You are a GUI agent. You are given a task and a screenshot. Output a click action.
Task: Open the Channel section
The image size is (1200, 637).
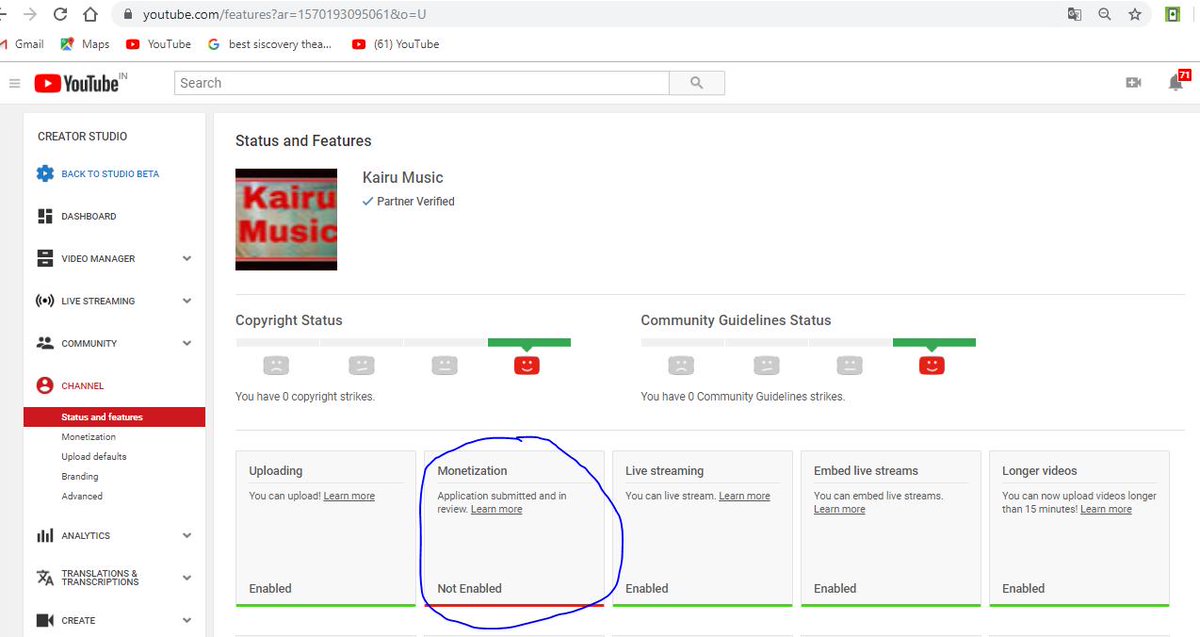(x=82, y=386)
